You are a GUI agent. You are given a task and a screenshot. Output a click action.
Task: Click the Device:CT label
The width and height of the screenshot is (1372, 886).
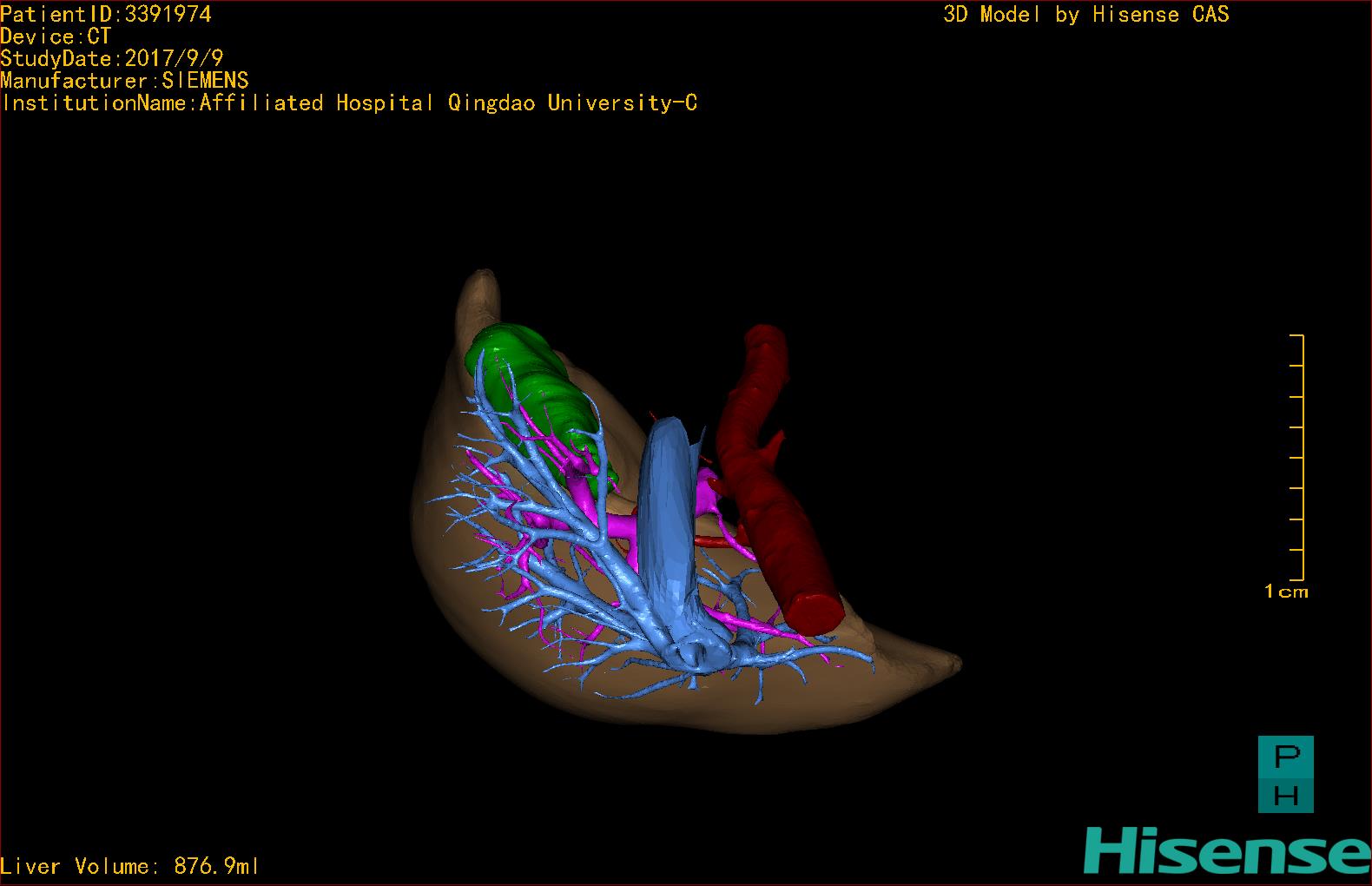point(56,36)
